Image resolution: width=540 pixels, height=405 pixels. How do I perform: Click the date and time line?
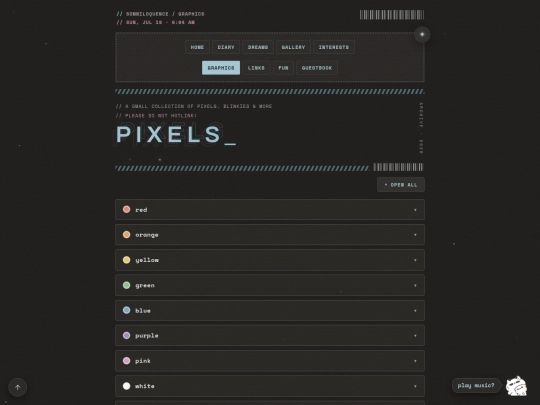tap(156, 22)
